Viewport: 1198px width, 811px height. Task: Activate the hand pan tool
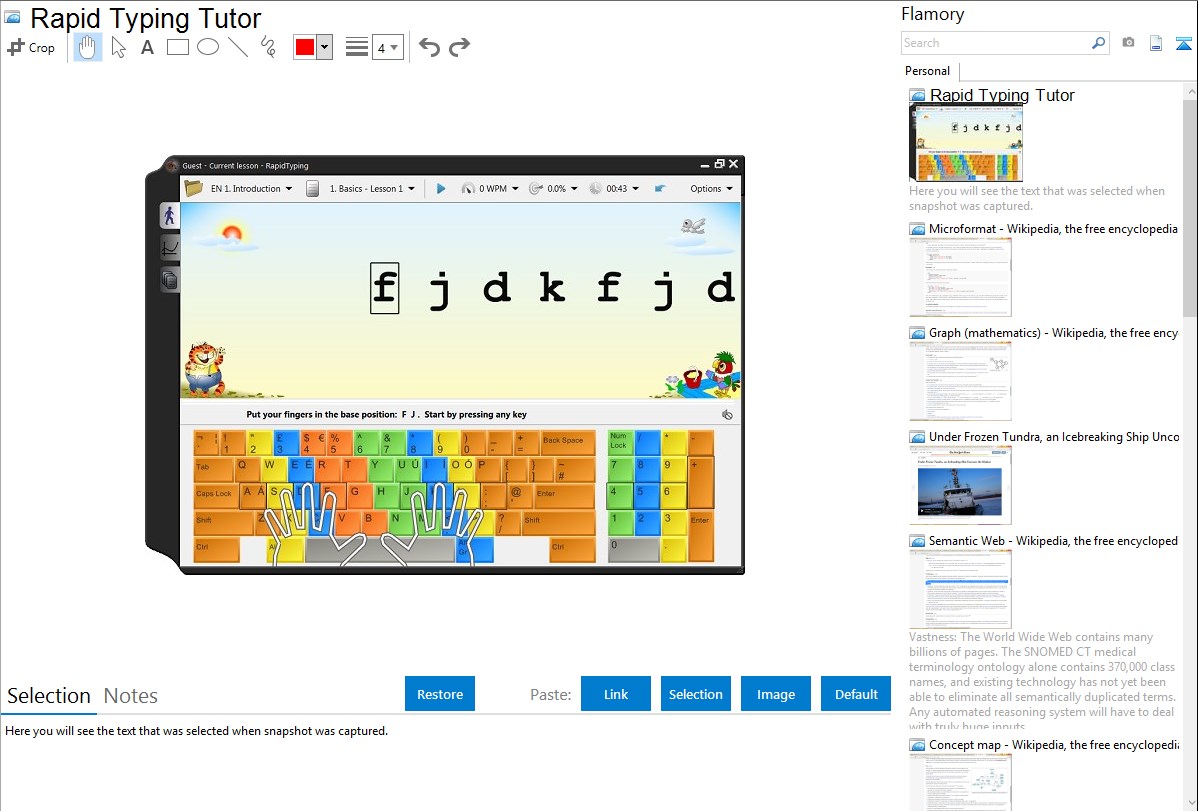(88, 47)
